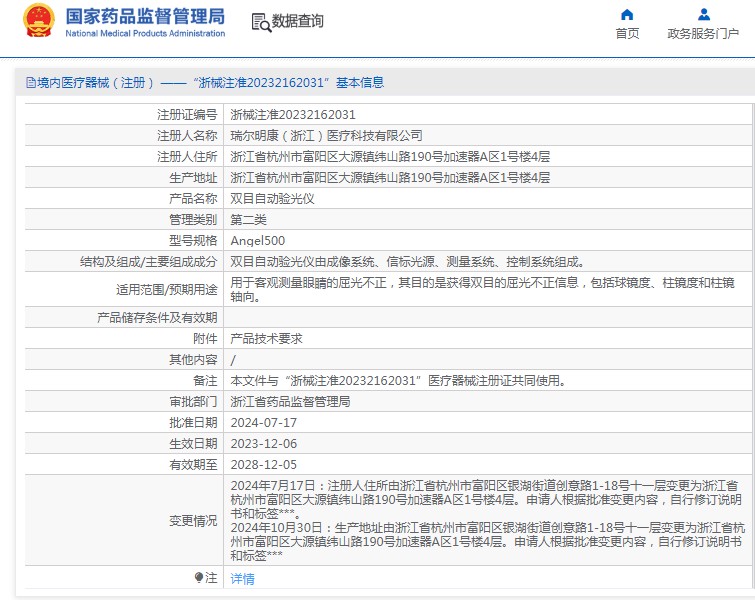
Task: Click the 批准日期 row label
Action: pos(193,423)
